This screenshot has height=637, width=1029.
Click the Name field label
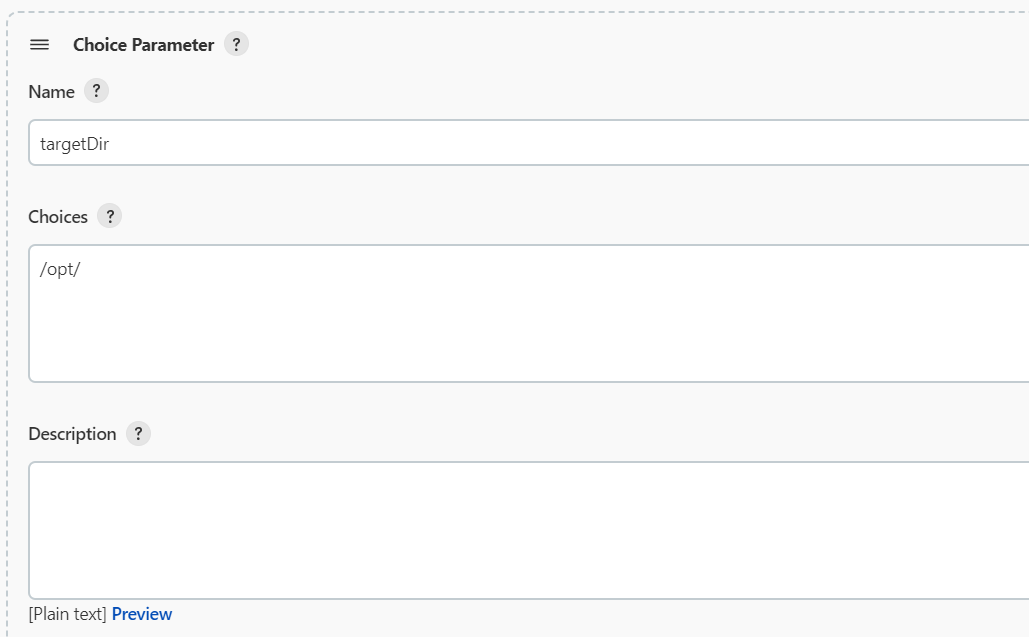(x=51, y=92)
